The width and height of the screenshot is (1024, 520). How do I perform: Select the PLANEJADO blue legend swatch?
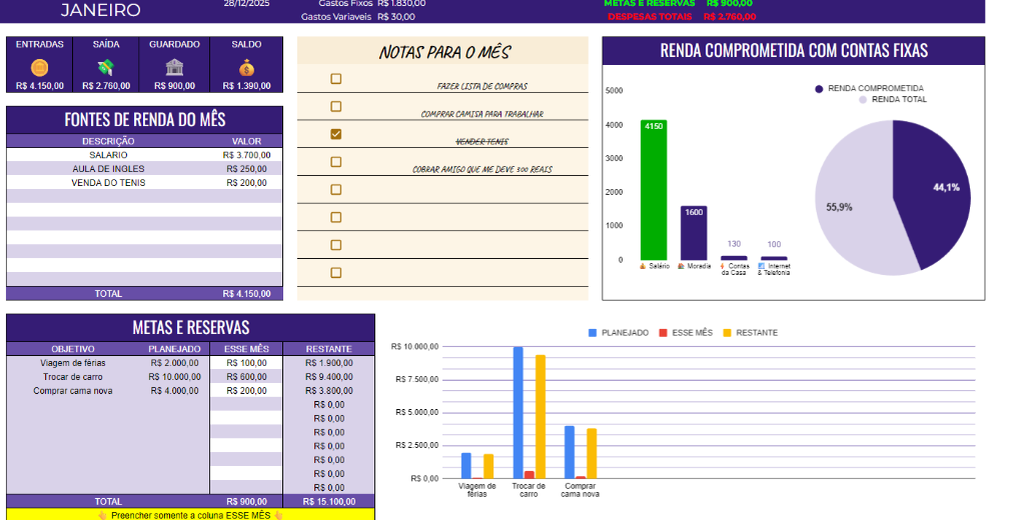click(592, 333)
